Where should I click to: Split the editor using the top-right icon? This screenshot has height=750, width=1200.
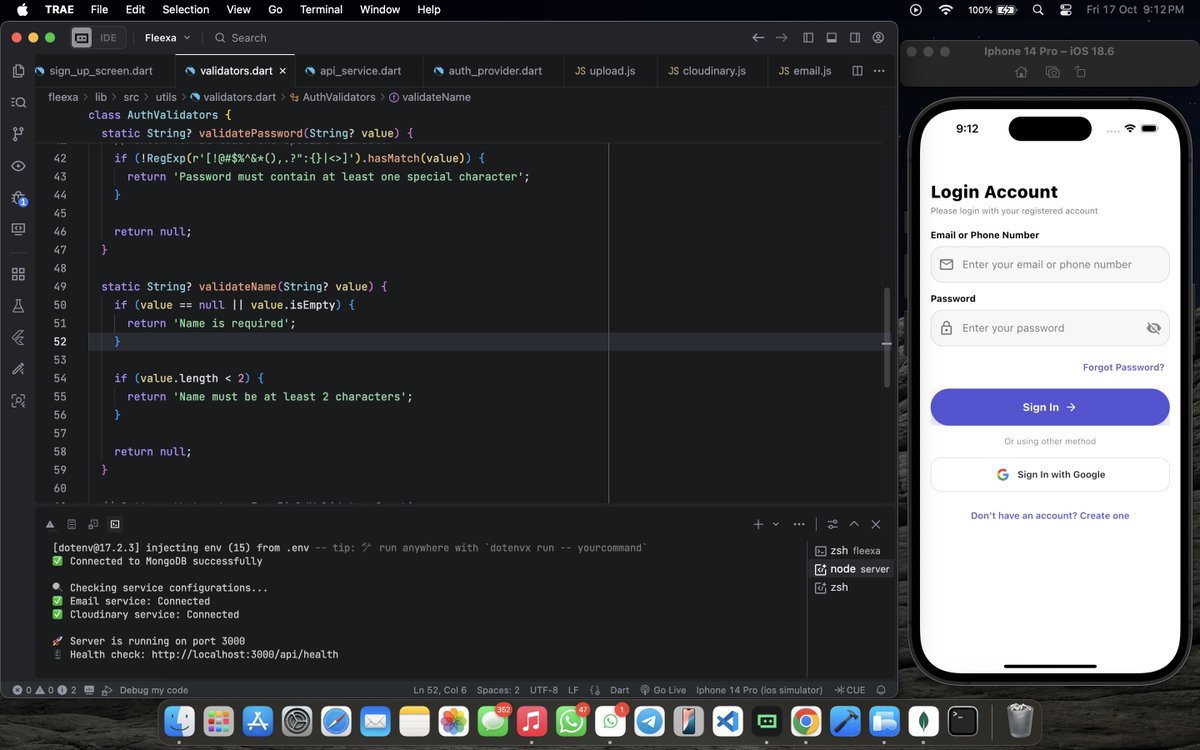coord(858,70)
